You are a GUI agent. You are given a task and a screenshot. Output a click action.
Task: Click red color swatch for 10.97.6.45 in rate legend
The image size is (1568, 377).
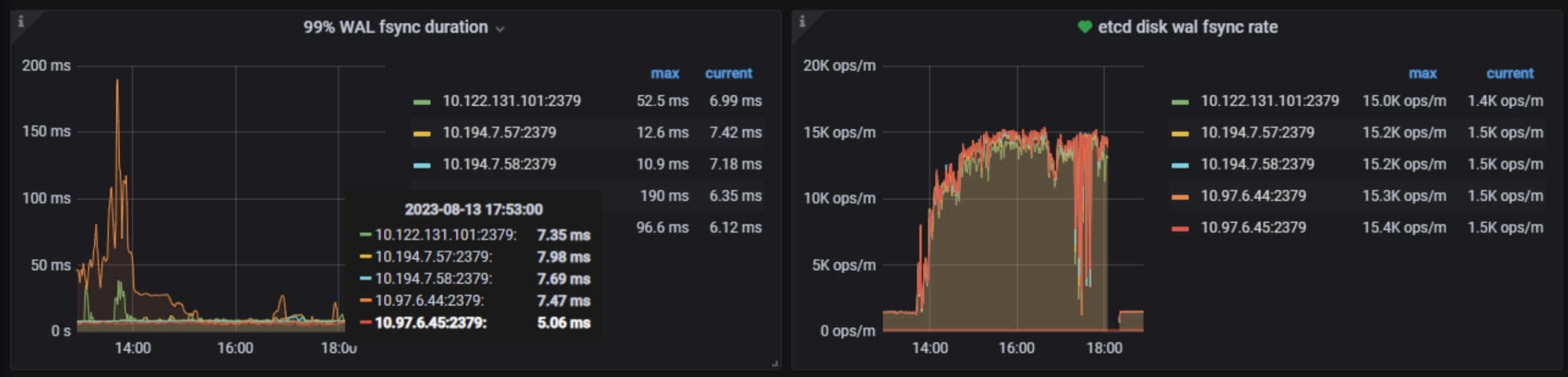(1180, 229)
